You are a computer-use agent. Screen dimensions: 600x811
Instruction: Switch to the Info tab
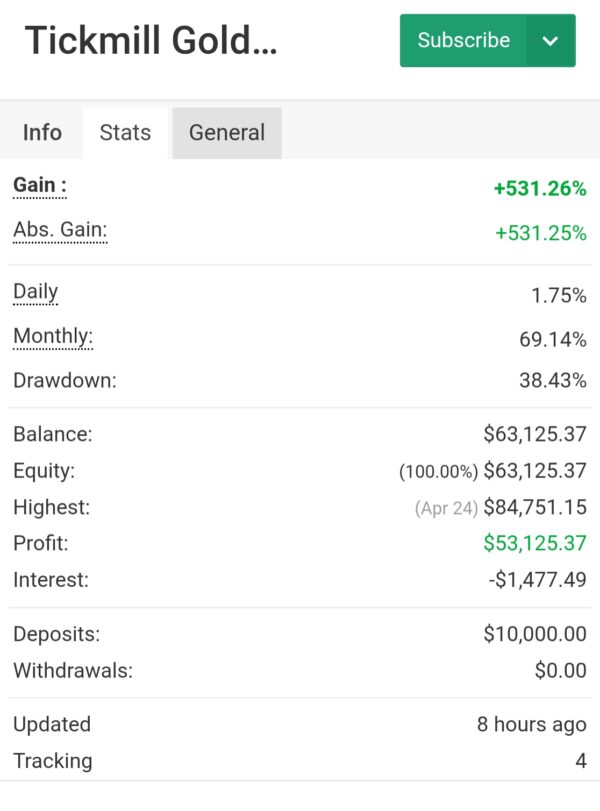[42, 132]
